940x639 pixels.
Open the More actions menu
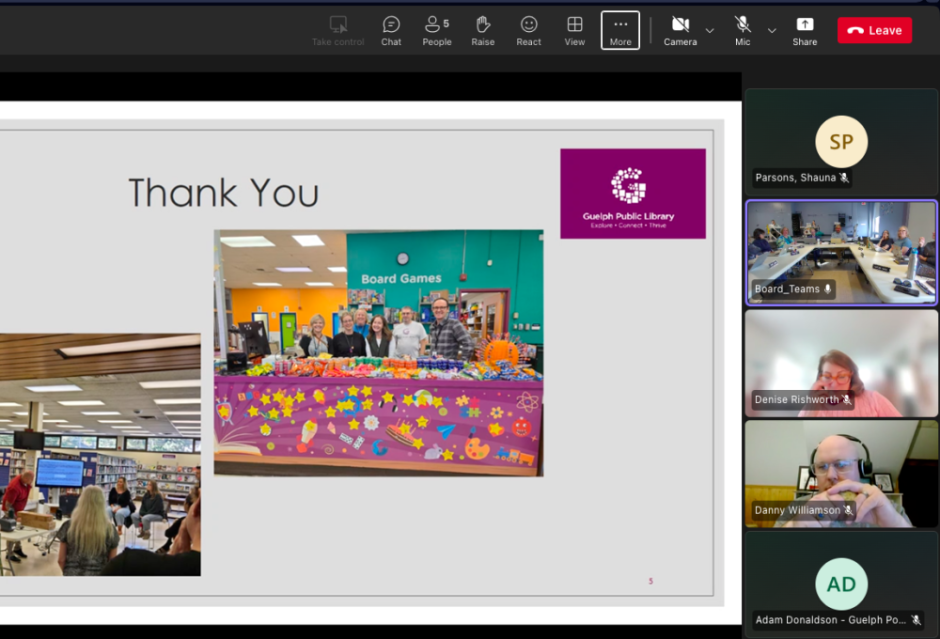620,30
